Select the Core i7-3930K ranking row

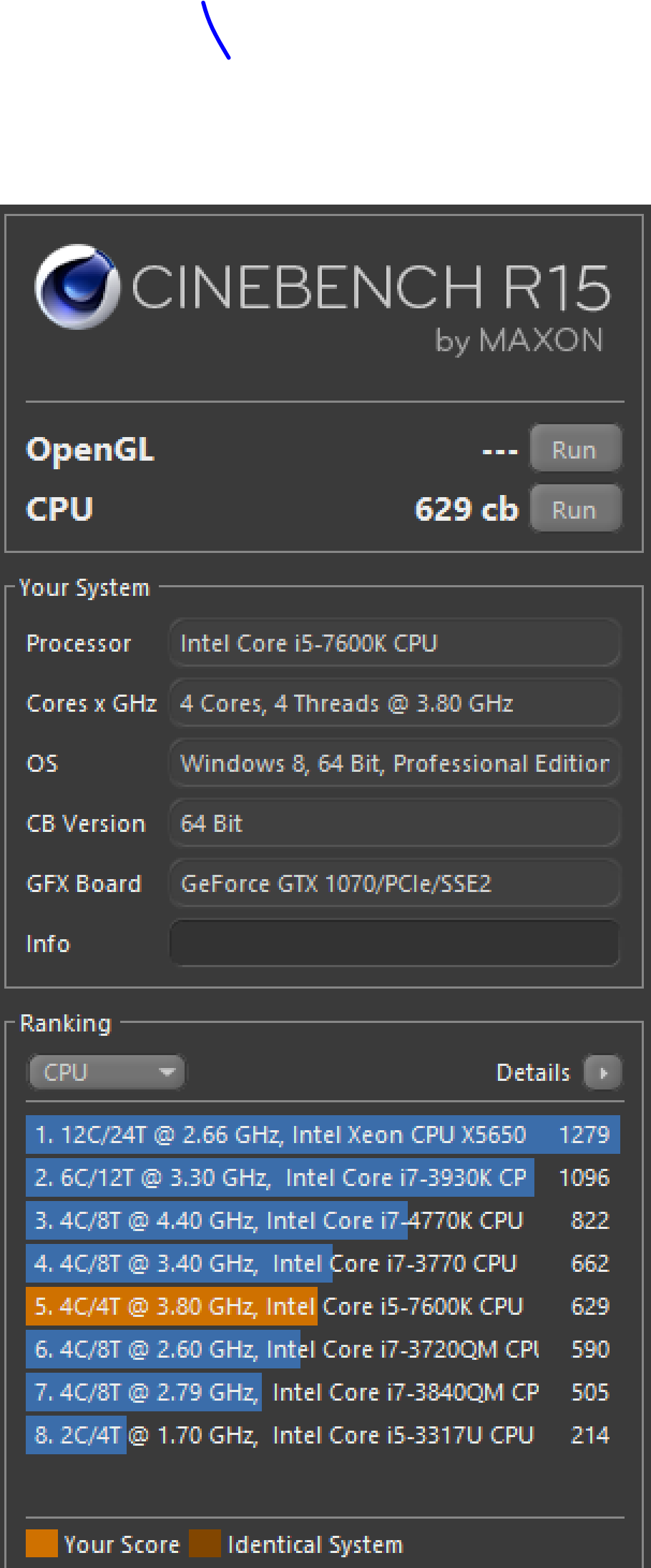click(323, 1177)
